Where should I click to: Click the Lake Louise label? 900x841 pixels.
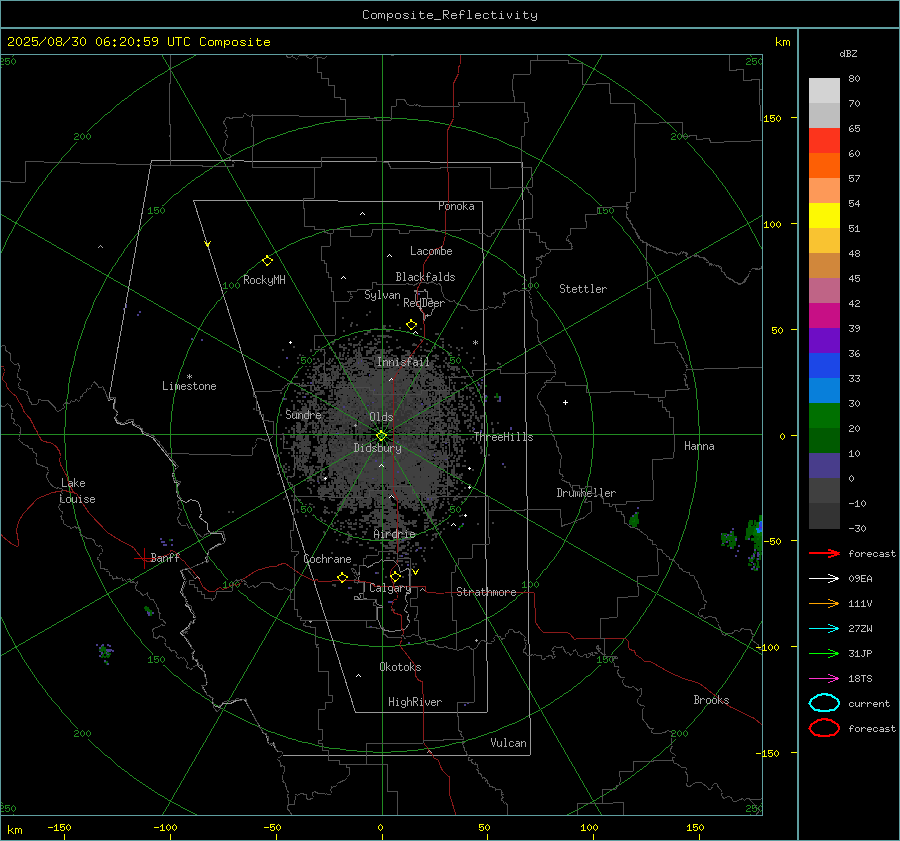[x=77, y=491]
